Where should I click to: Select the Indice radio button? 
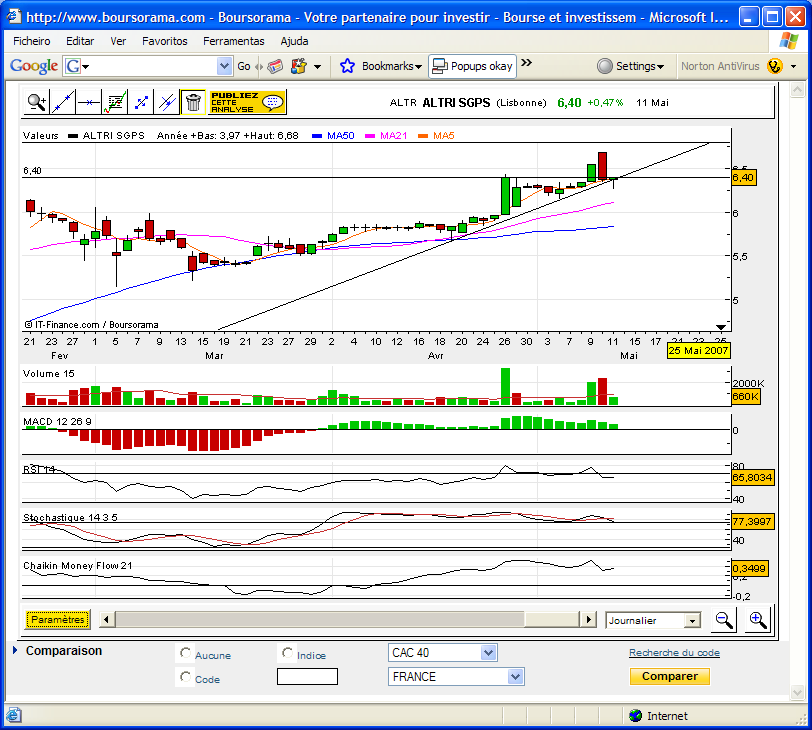point(287,653)
